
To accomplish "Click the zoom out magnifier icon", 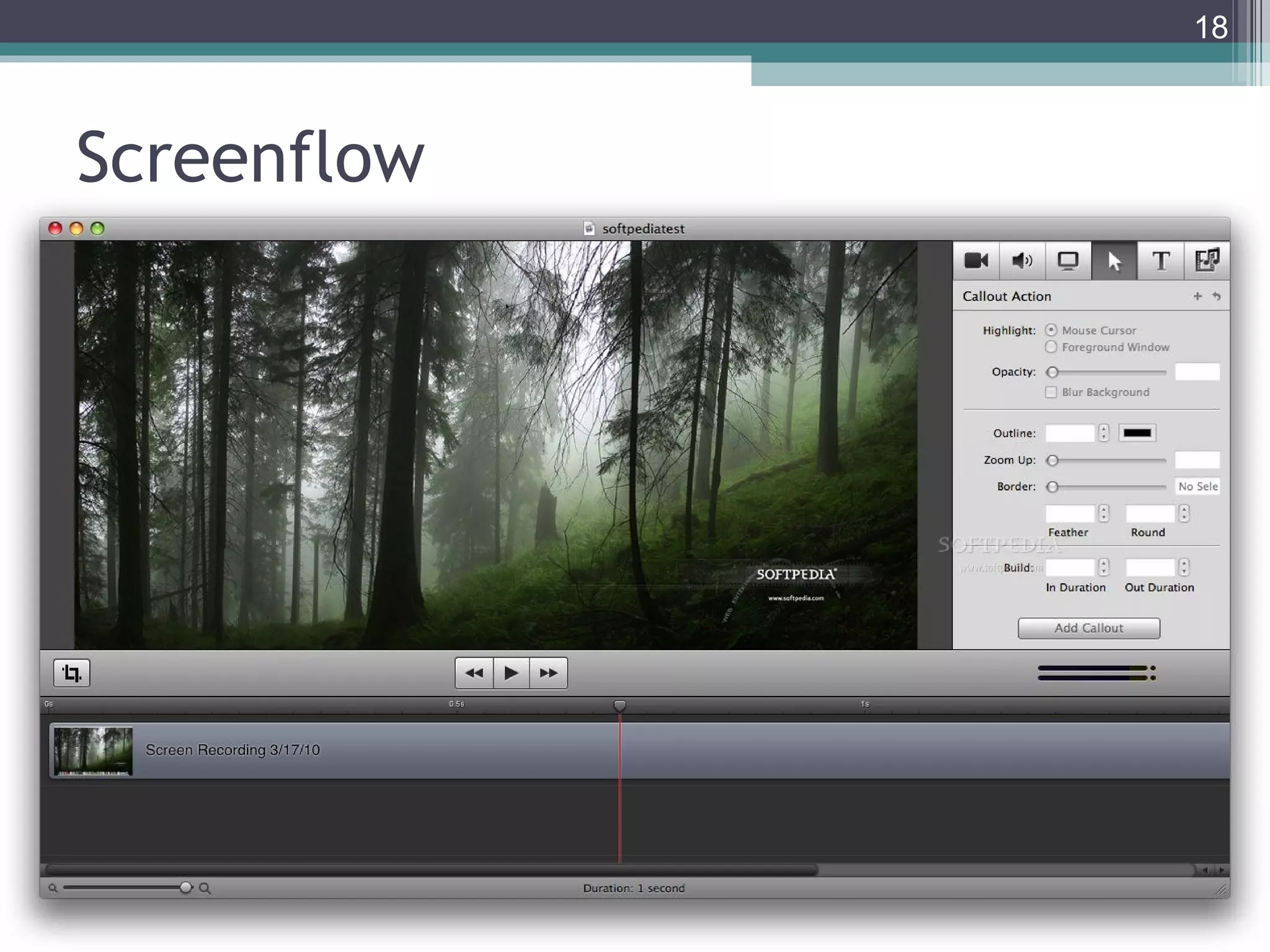I will (53, 888).
